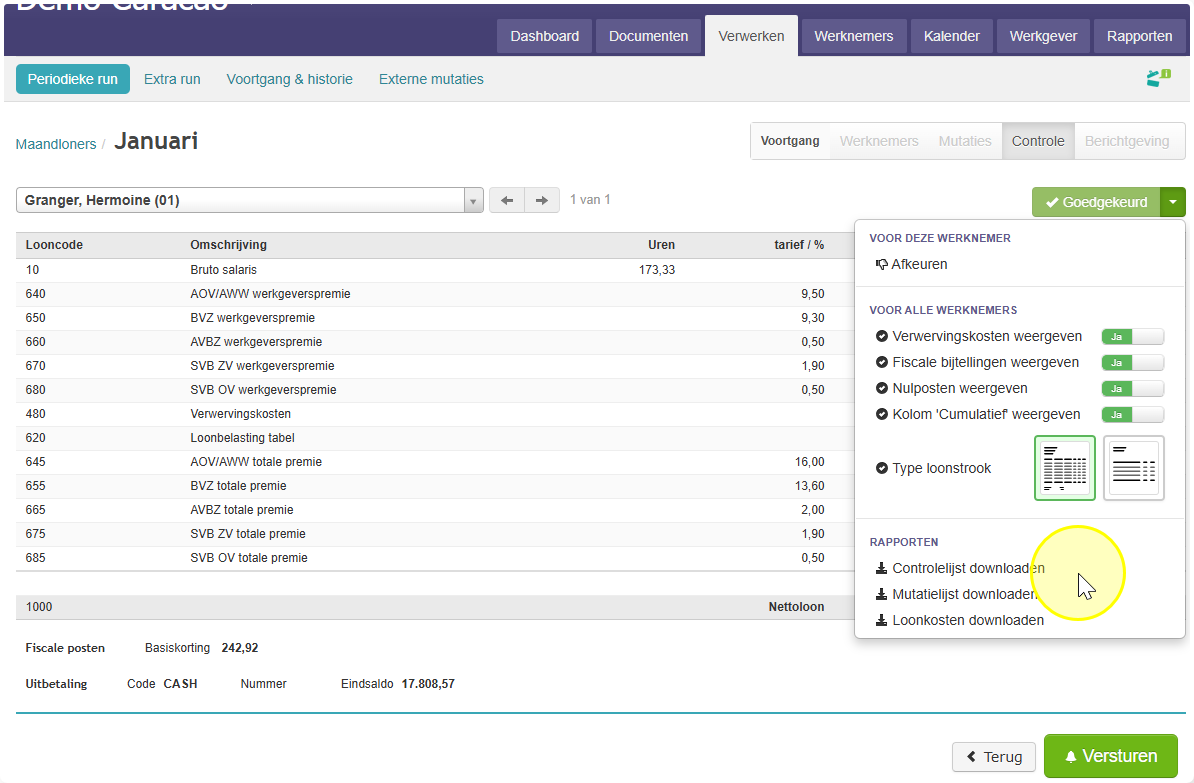Click the Goedgekeurd button
Image resolution: width=1194 pixels, height=783 pixels.
click(1097, 202)
